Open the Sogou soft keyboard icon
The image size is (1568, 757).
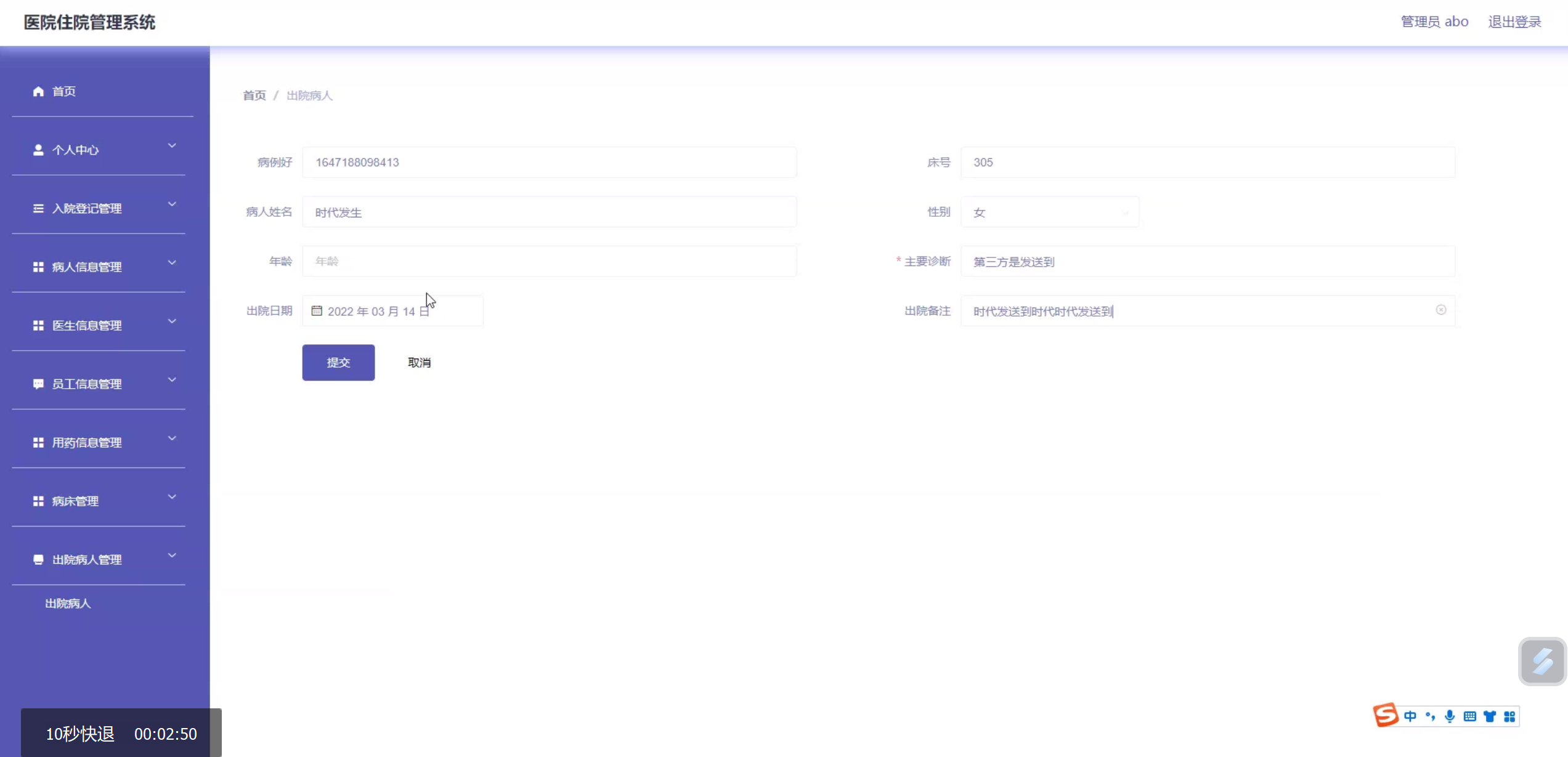click(1470, 716)
